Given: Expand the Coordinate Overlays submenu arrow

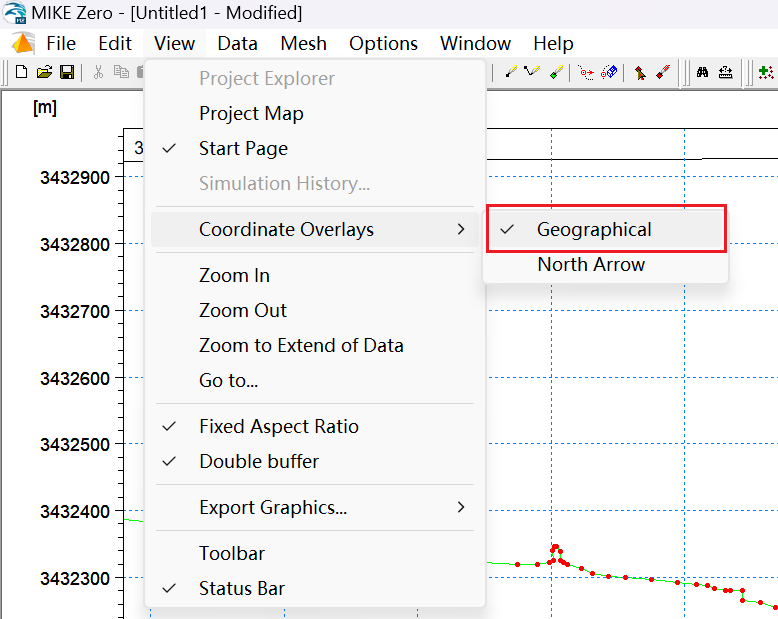Looking at the screenshot, I should click(461, 229).
